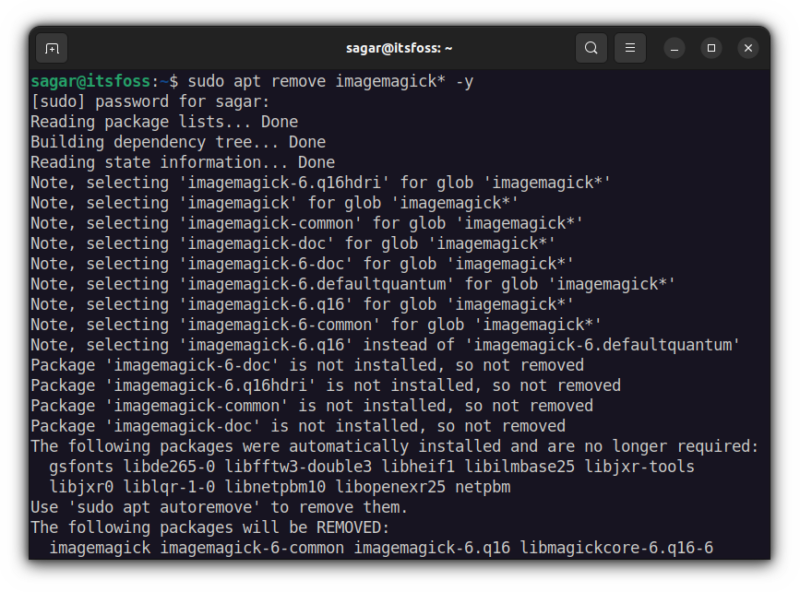This screenshot has height=592, width=800.
Task: Open the search icon in the header bar
Action: 591,48
